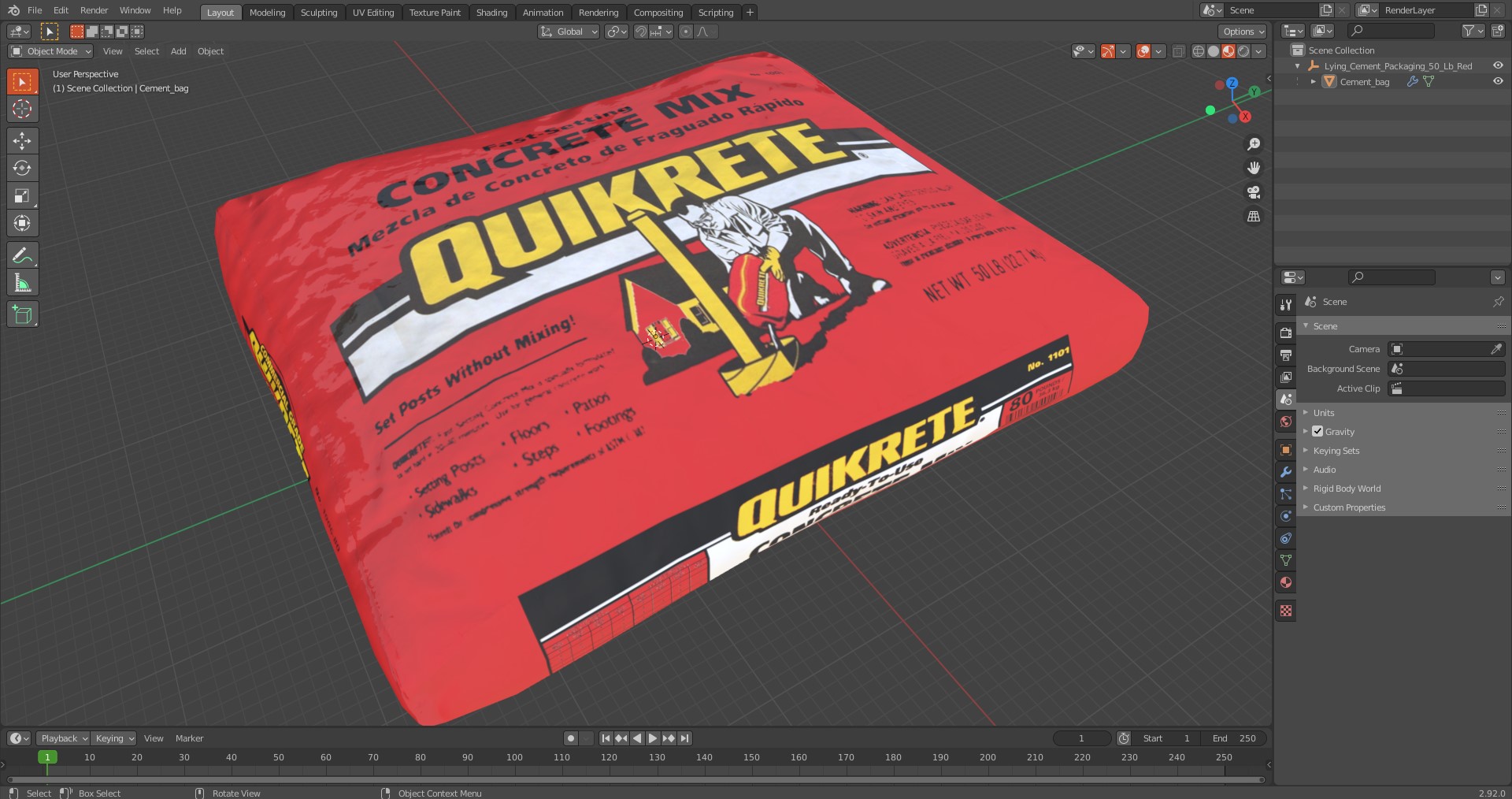
Task: Activate the Rotate tool
Action: coord(22,168)
